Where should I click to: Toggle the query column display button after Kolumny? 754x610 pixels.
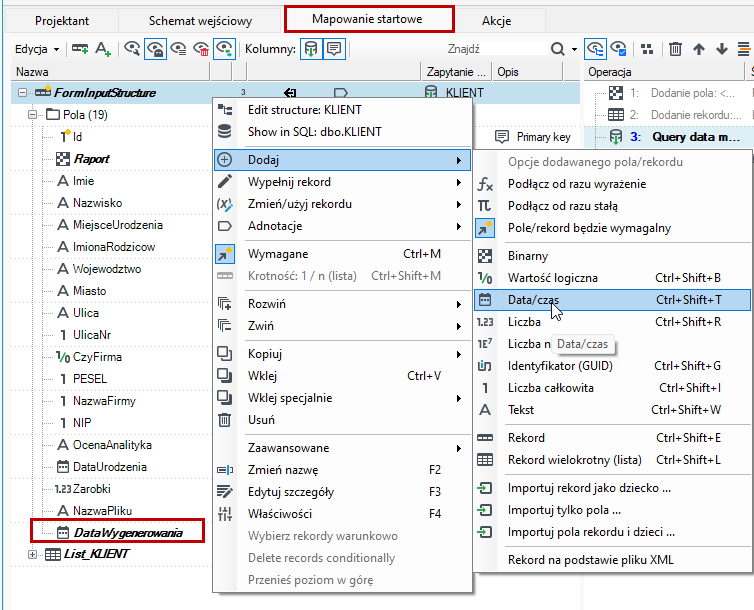pyautogui.click(x=311, y=49)
